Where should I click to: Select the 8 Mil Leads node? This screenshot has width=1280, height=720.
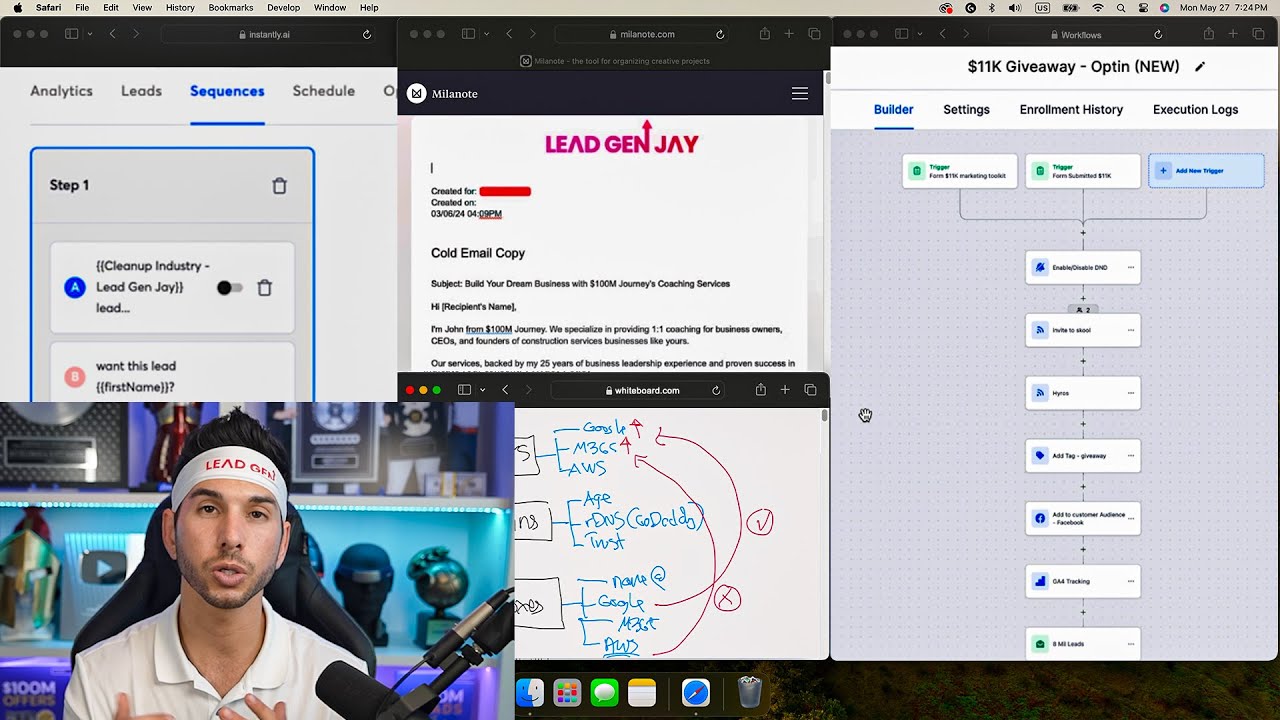click(x=1083, y=643)
